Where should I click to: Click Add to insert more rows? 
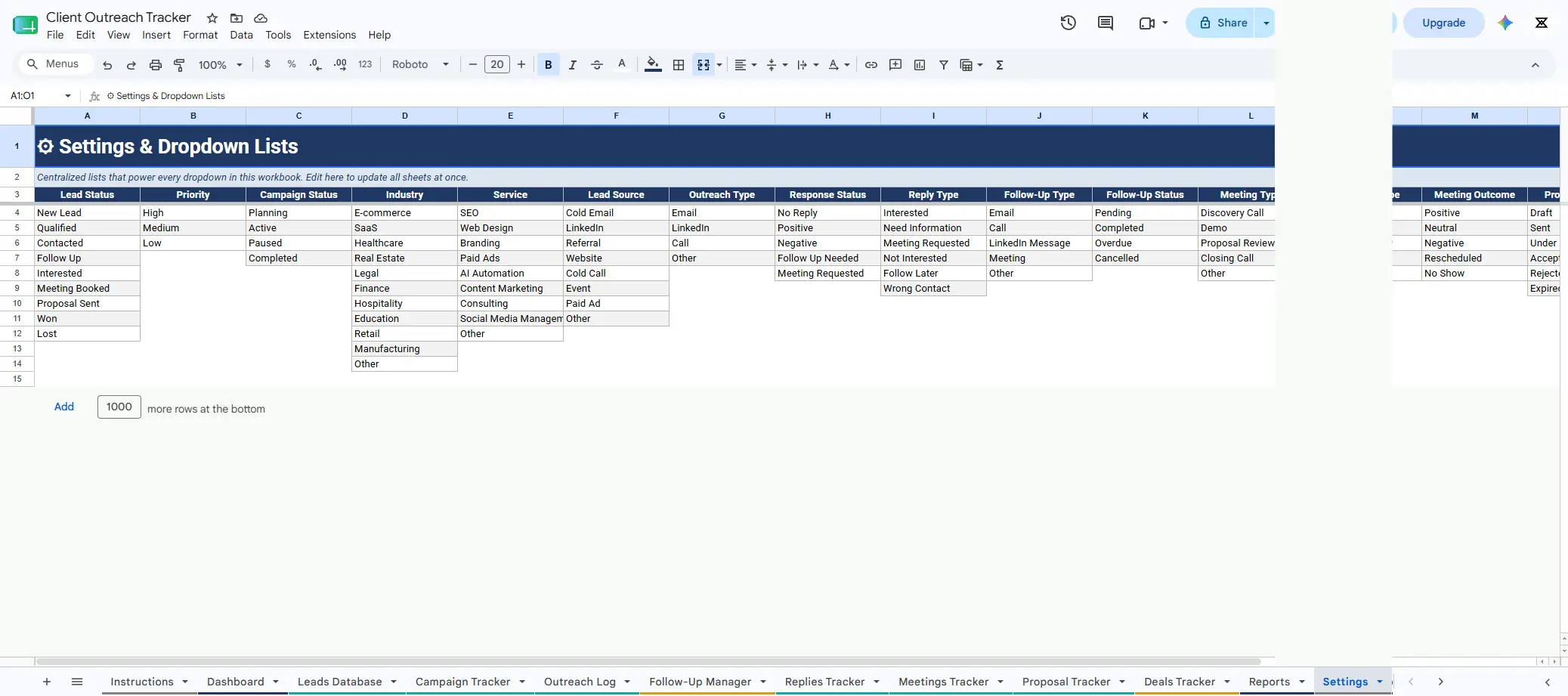pos(64,407)
